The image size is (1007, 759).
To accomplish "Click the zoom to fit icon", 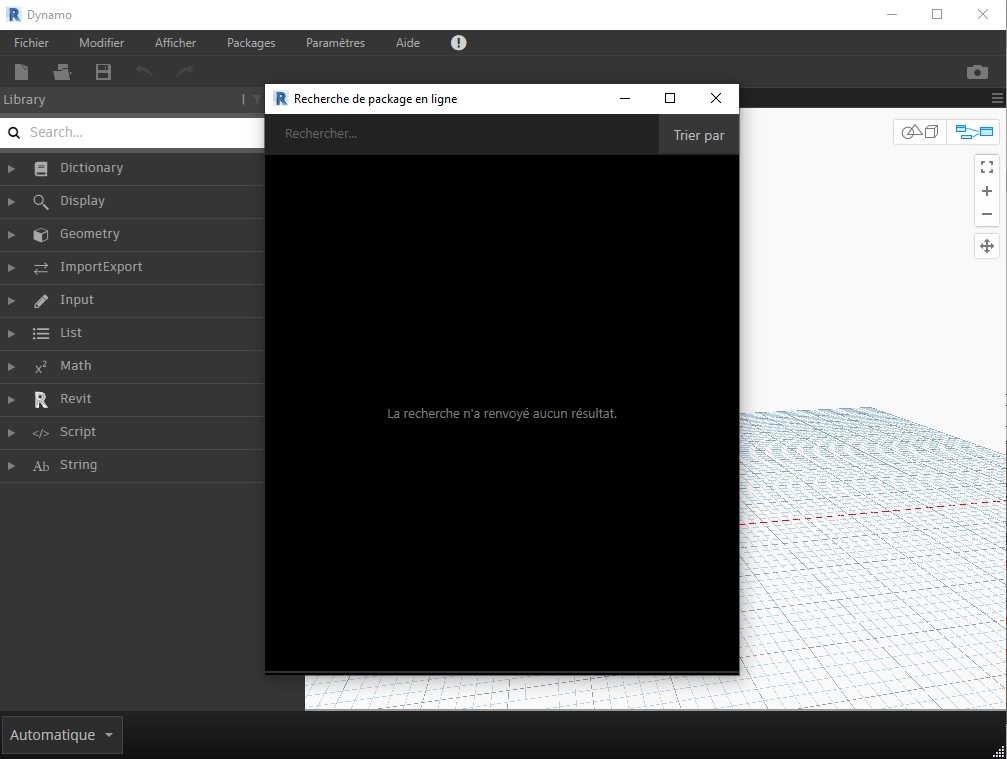I will (x=987, y=167).
